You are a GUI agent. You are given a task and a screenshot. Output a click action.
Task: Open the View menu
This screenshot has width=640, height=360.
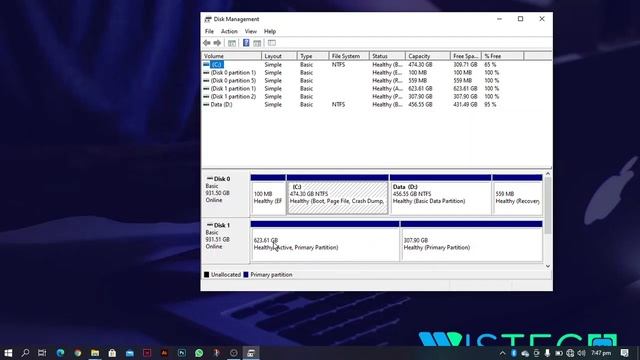pos(251,31)
